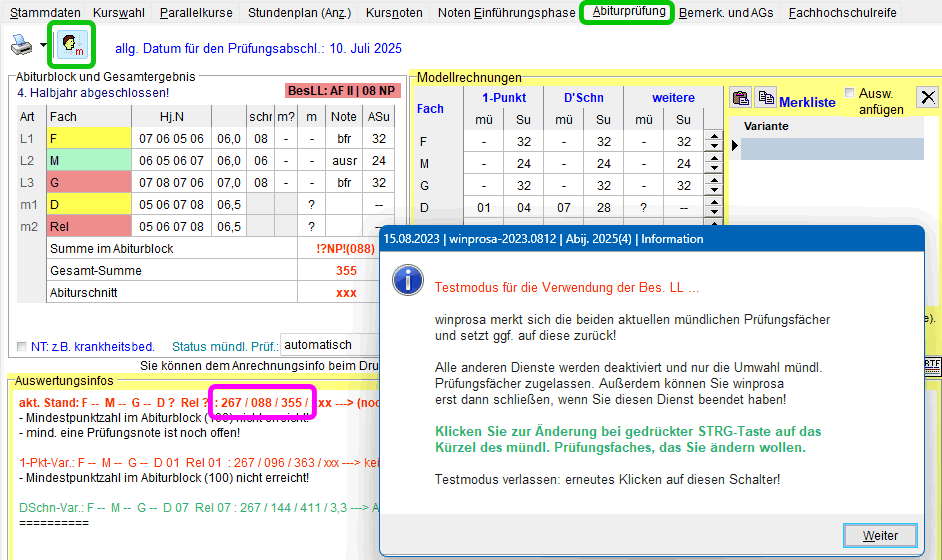Viewport: 942px width, 560px height.
Task: Open the Status mündl. Prüf. dropdown
Action: pyautogui.click(x=330, y=344)
